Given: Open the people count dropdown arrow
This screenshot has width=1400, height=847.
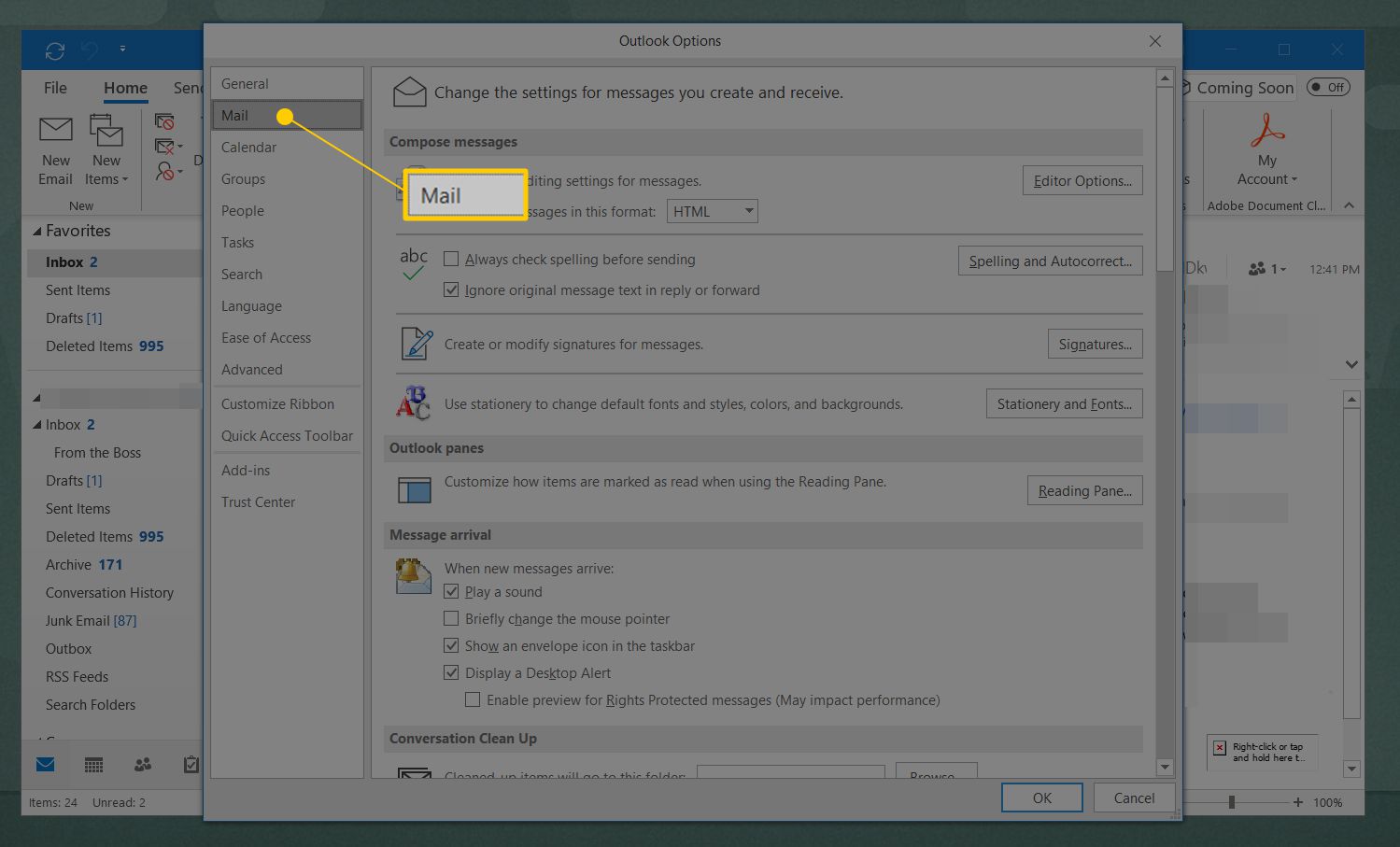Looking at the screenshot, I should [1283, 270].
